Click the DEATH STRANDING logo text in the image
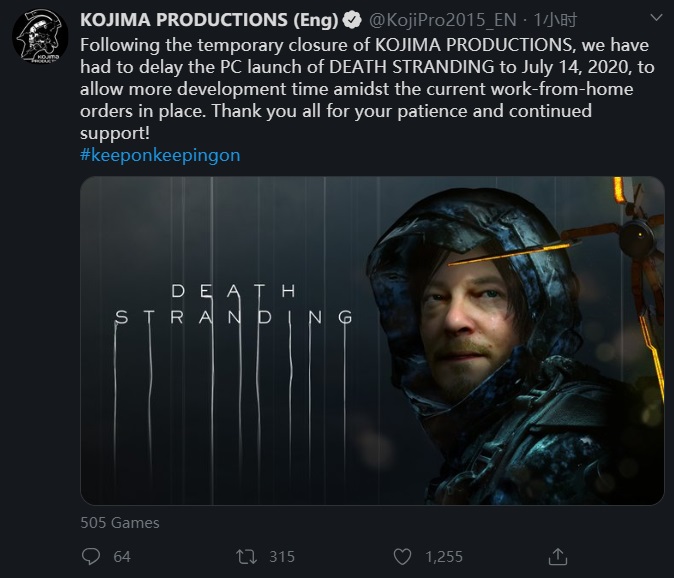Viewport: 674px width, 578px height. point(234,305)
